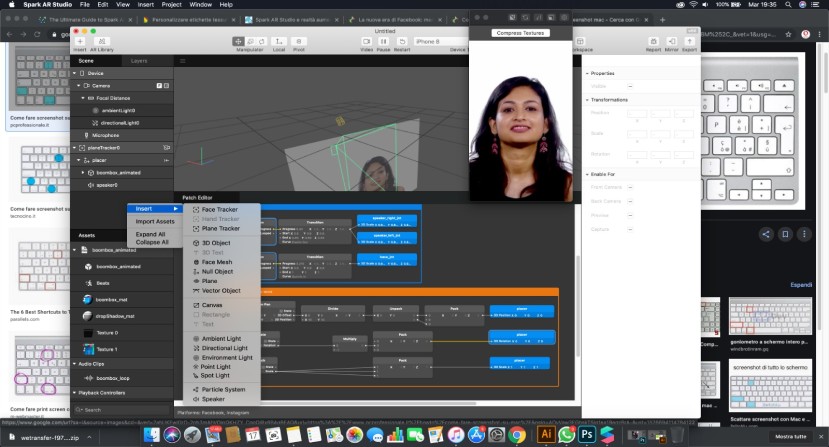Open new Chrome tab with plus button

click(662, 20)
